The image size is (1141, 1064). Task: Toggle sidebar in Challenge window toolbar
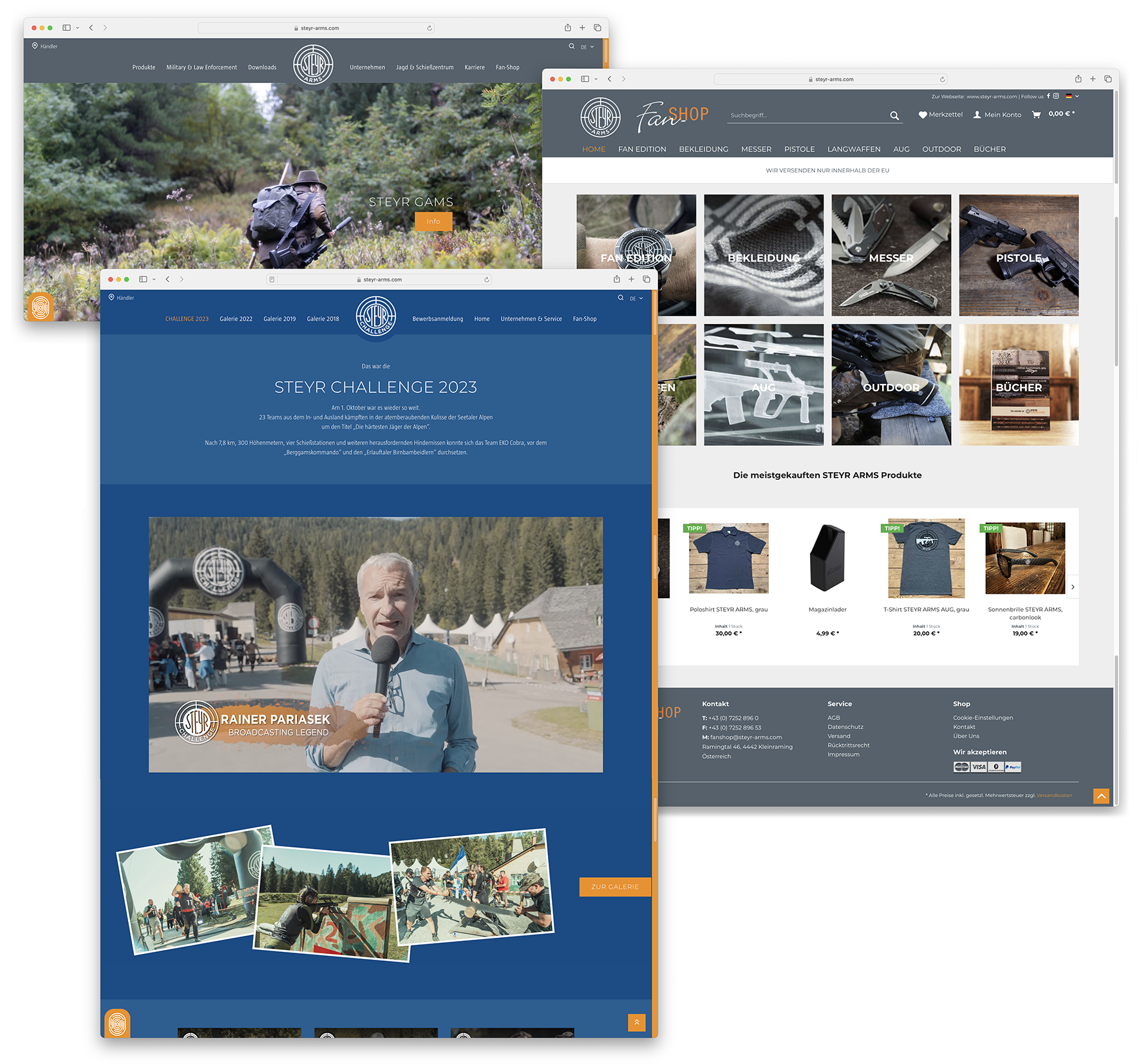(143, 279)
